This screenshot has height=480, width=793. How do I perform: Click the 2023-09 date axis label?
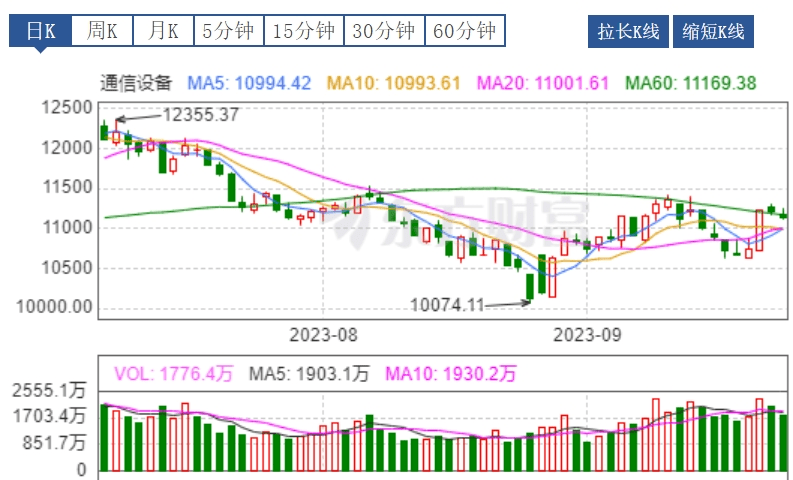(x=587, y=334)
